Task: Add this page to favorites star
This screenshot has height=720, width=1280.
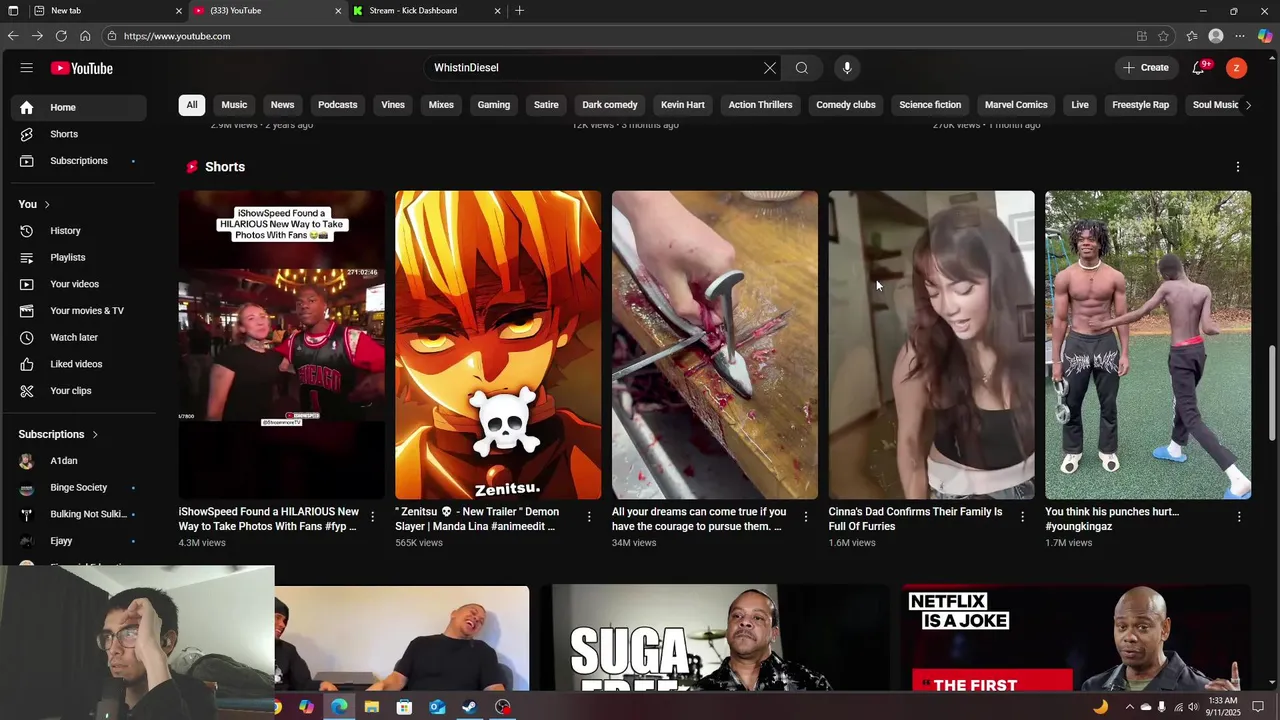Action: tap(1163, 36)
